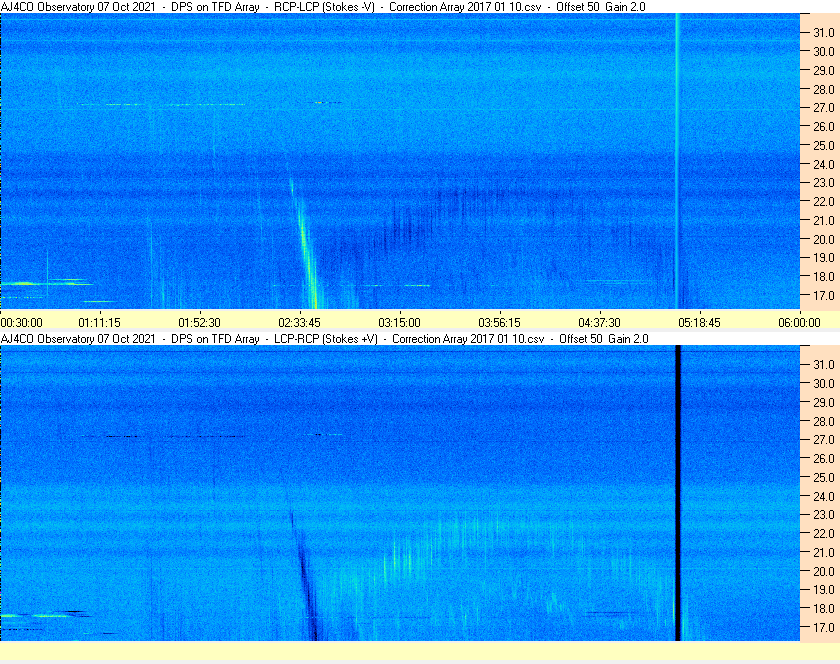Click the bright vertical line in upper spectrogram

(x=677, y=161)
